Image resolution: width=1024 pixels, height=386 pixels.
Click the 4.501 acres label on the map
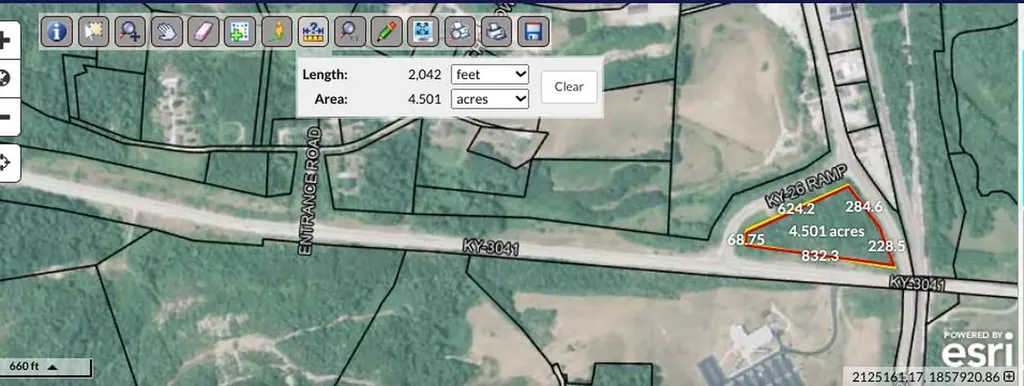coord(826,231)
